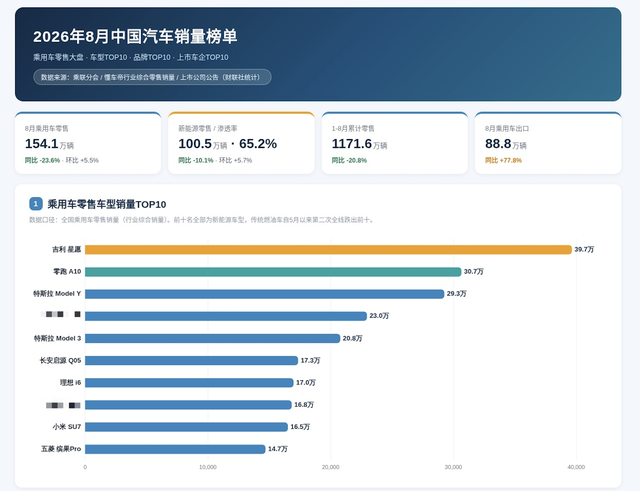Viewport: 640px width, 491px height.
Task: Click the 1171.6 万辆 value
Action: [x=359, y=144]
